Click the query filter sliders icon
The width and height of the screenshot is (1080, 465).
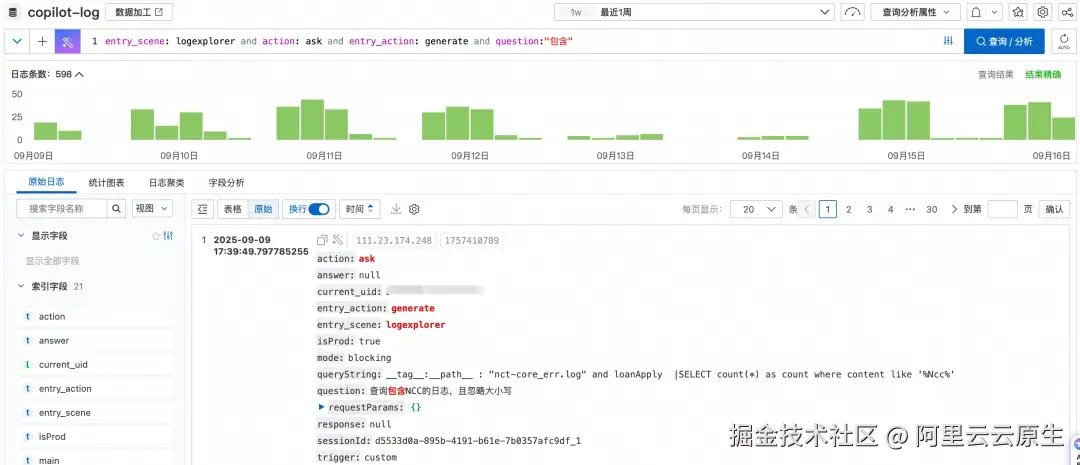tap(948, 41)
